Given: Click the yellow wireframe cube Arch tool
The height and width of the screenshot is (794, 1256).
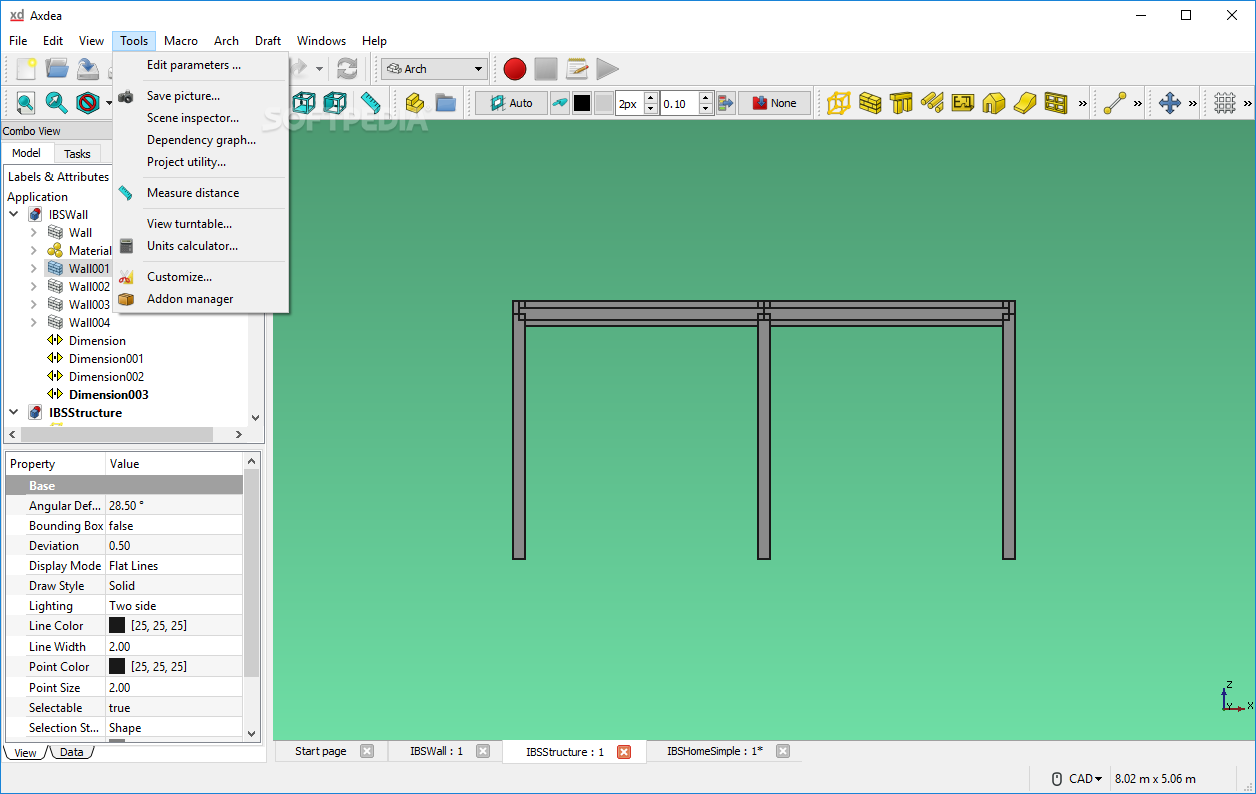Looking at the screenshot, I should (x=839, y=103).
